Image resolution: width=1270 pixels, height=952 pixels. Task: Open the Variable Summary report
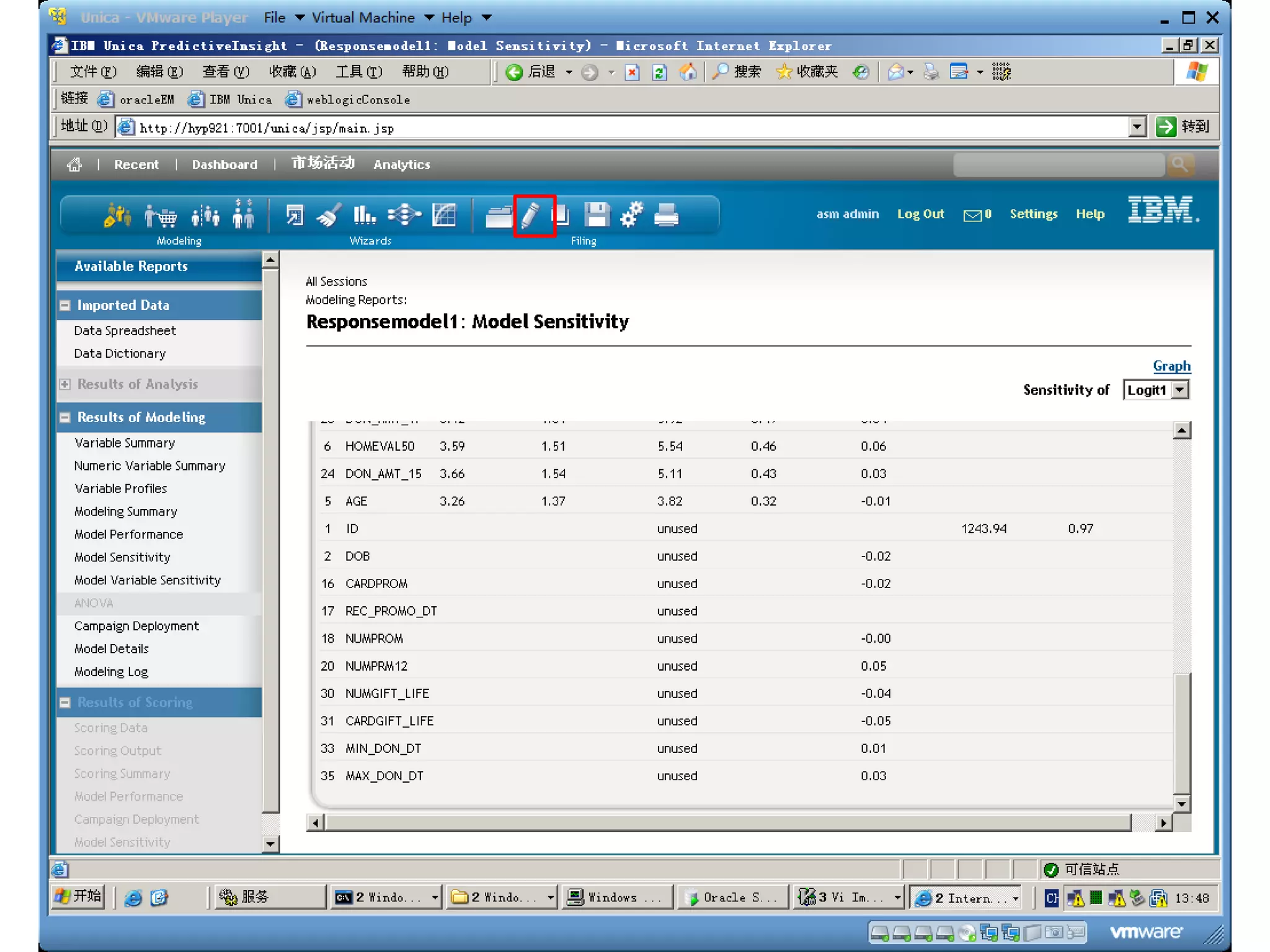125,443
